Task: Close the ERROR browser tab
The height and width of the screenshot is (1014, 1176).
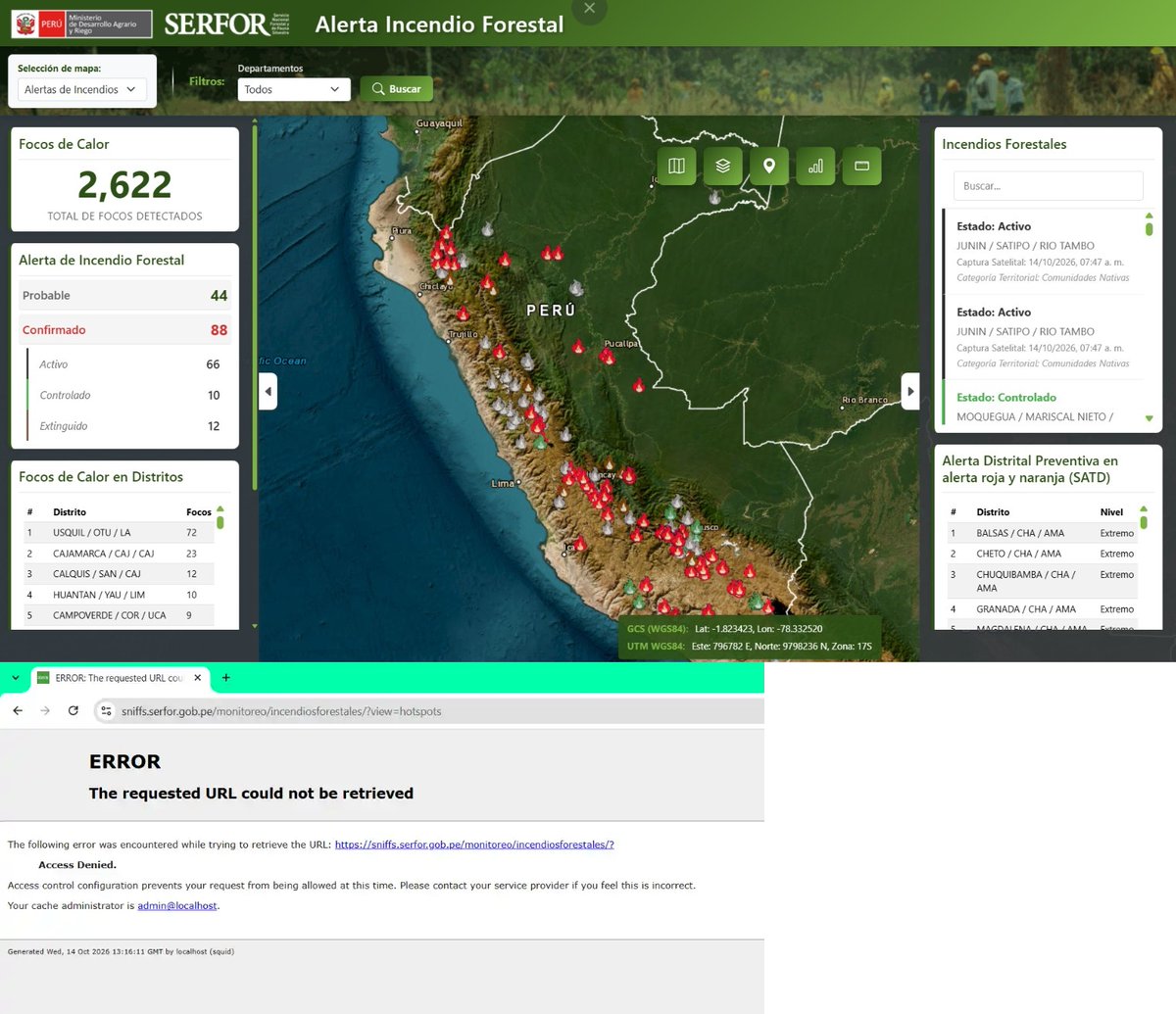Action: tap(197, 678)
